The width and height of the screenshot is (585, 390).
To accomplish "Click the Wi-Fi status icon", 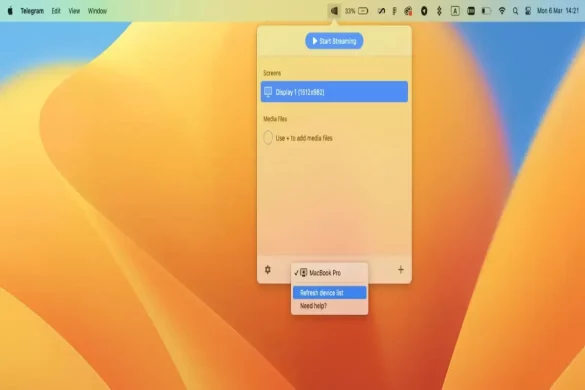I will 502,11.
